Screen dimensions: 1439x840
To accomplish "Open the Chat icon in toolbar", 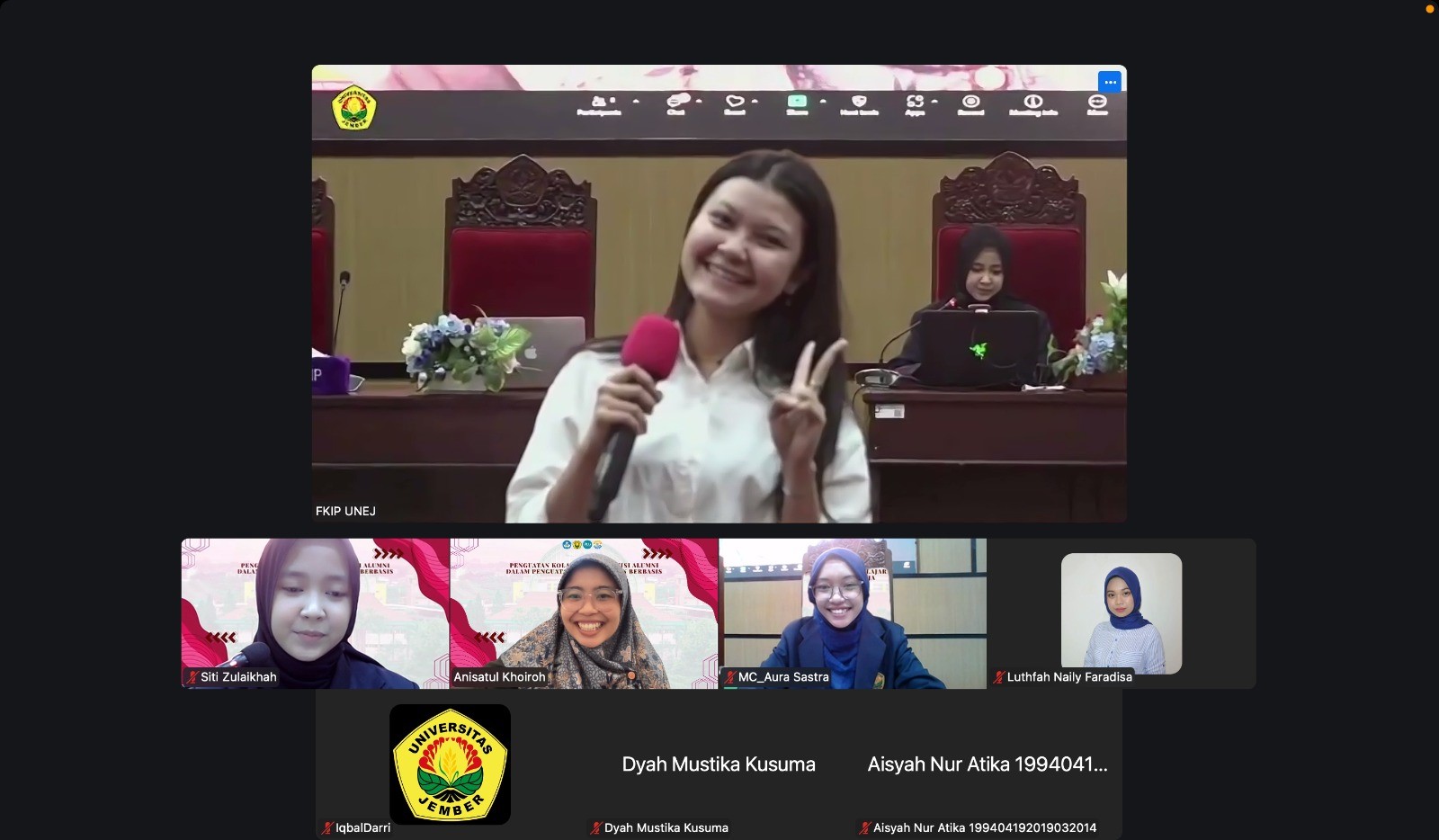I will coord(677,102).
